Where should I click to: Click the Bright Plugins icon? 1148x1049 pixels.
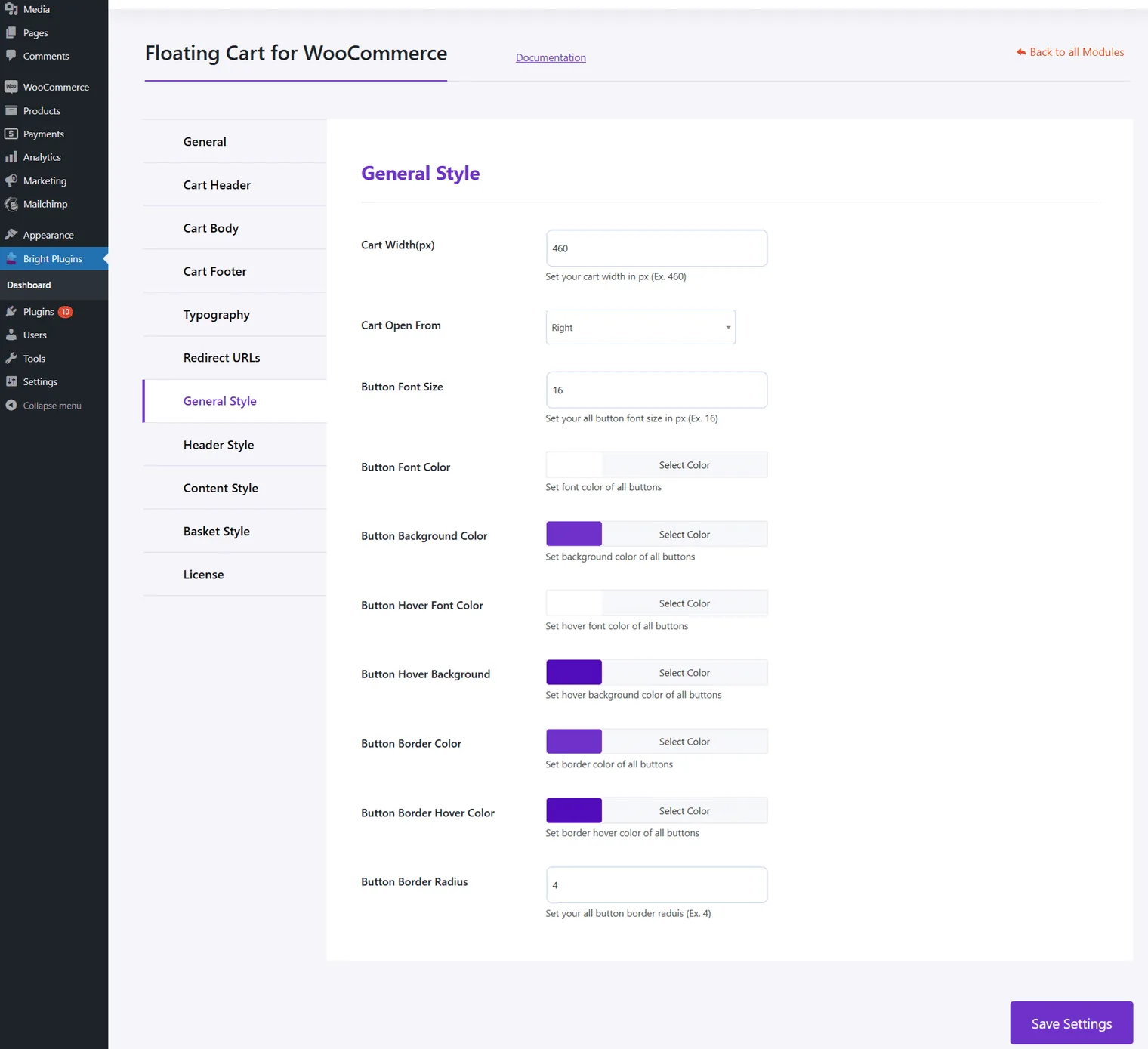pos(11,258)
